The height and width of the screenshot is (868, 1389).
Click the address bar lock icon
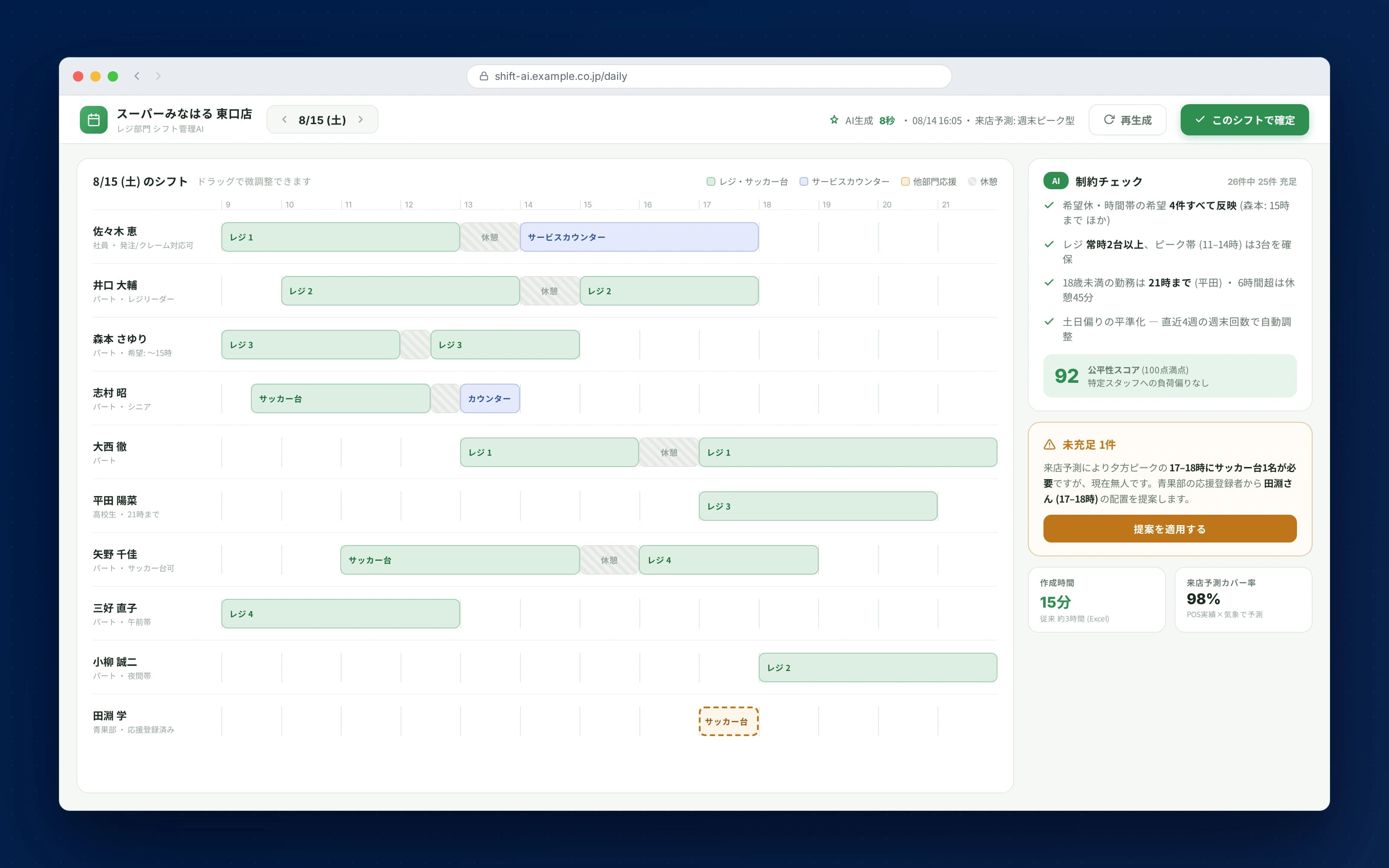tap(484, 76)
